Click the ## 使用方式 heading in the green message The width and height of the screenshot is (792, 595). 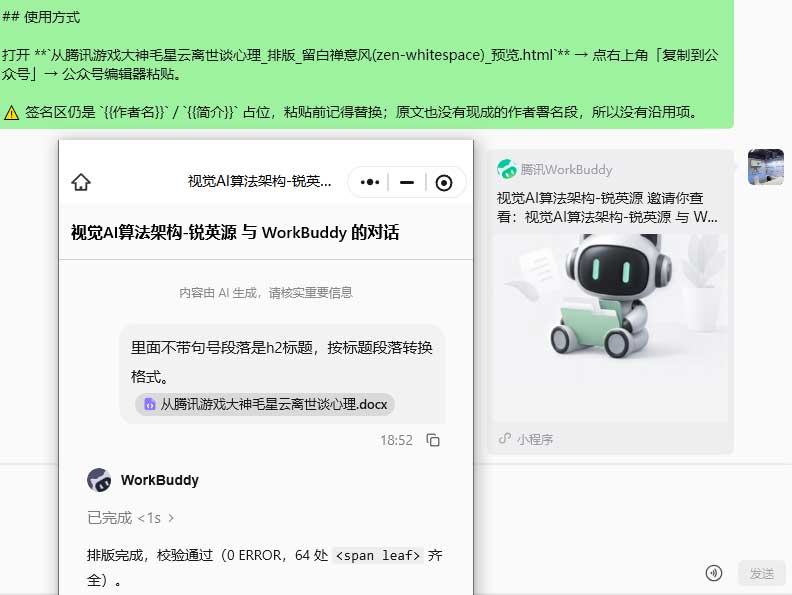41,17
